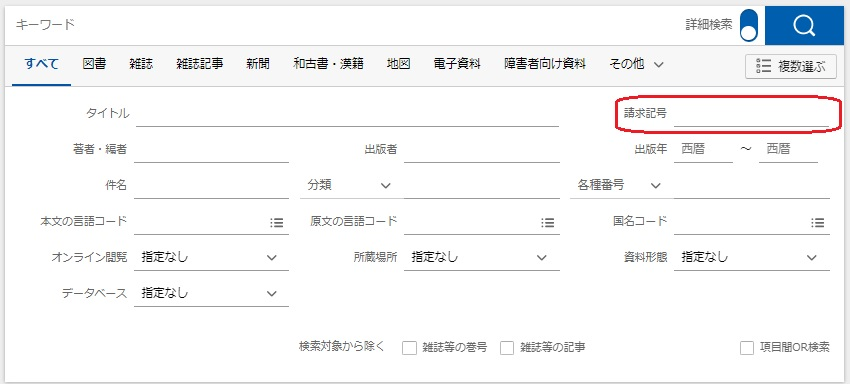Check the 雑誌等の巻号 exclusion box
The image size is (850, 384).
pyautogui.click(x=409, y=348)
